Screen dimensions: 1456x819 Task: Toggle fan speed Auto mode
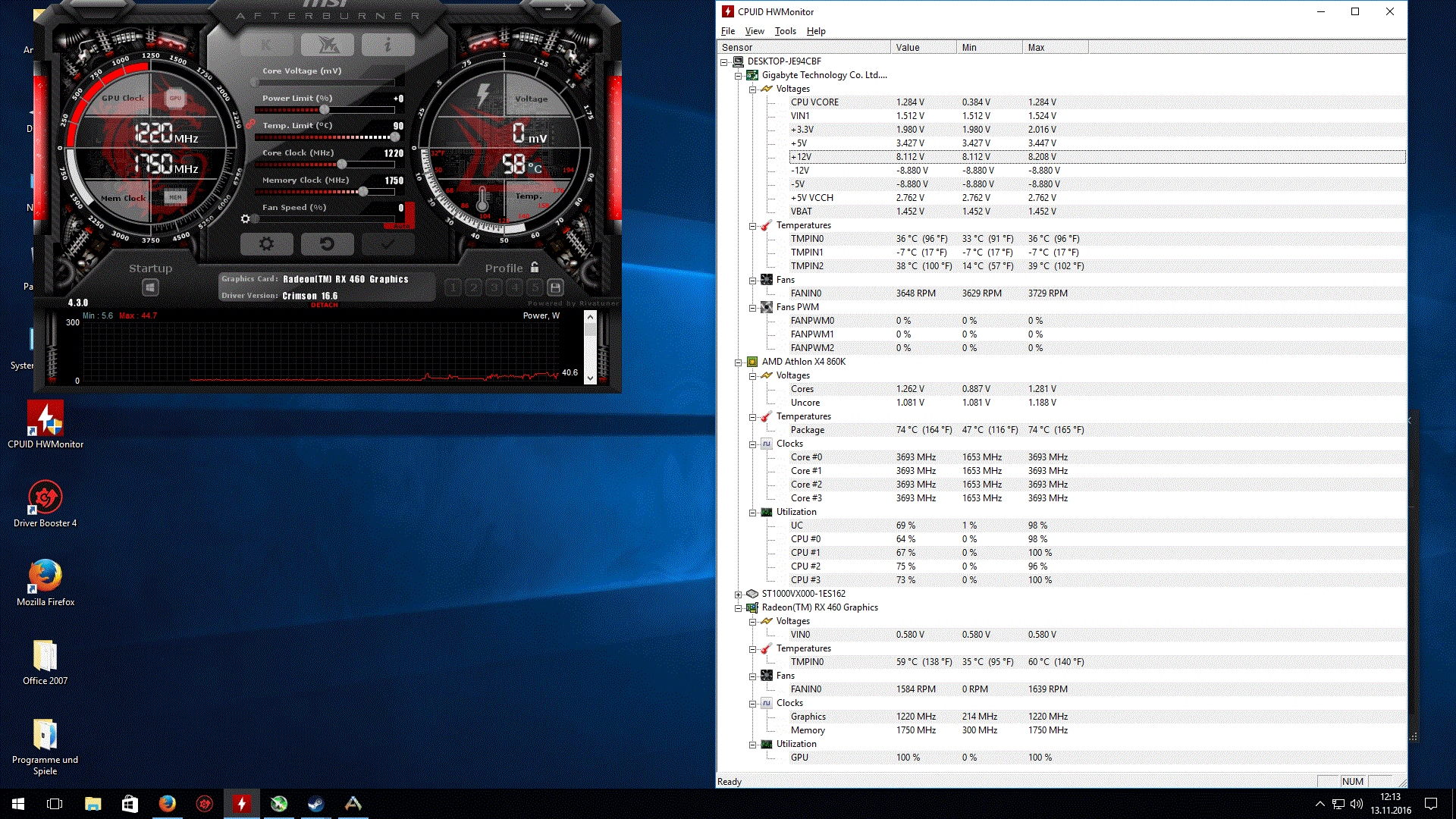(x=400, y=224)
